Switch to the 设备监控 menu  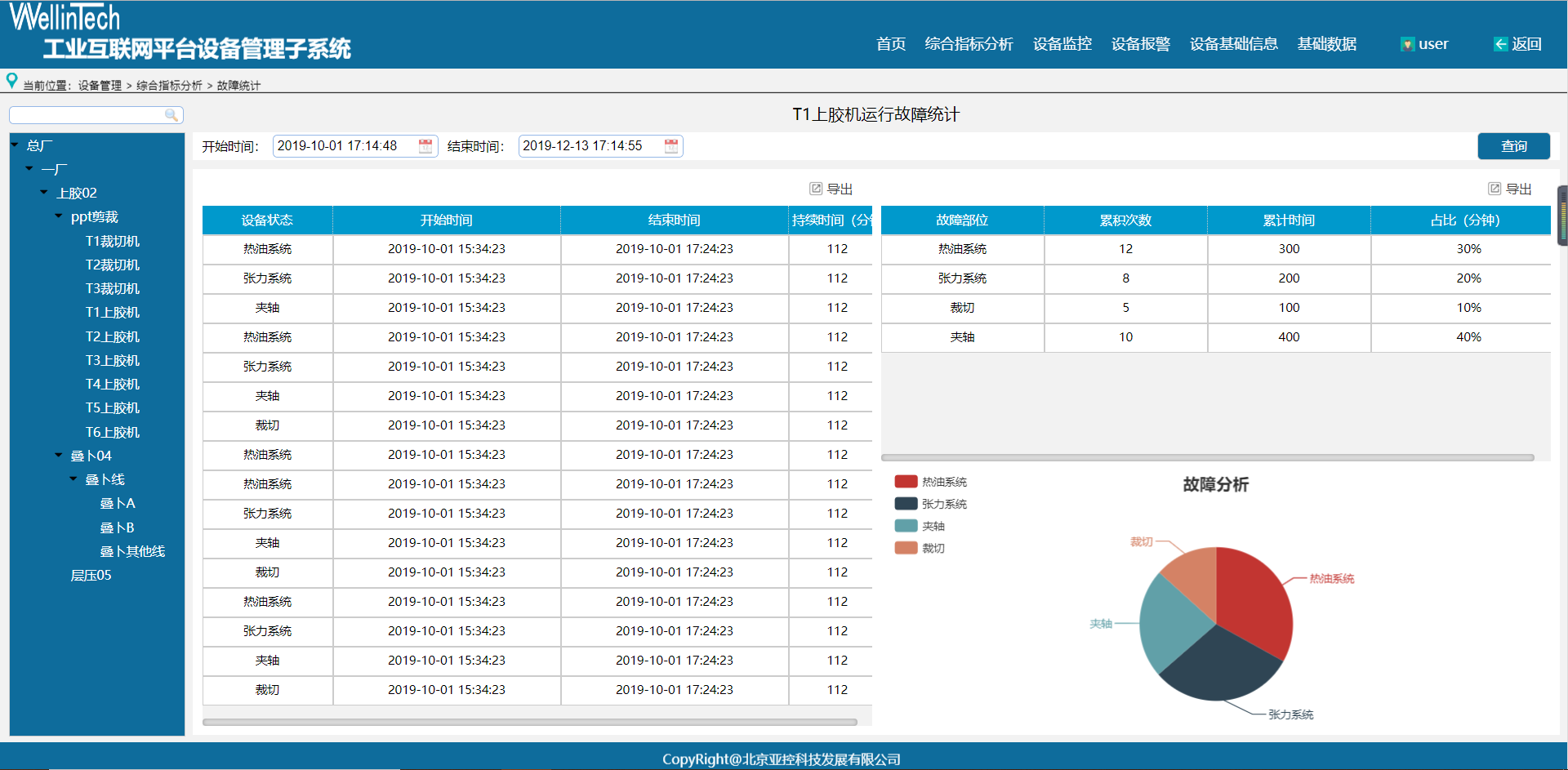(x=1061, y=44)
